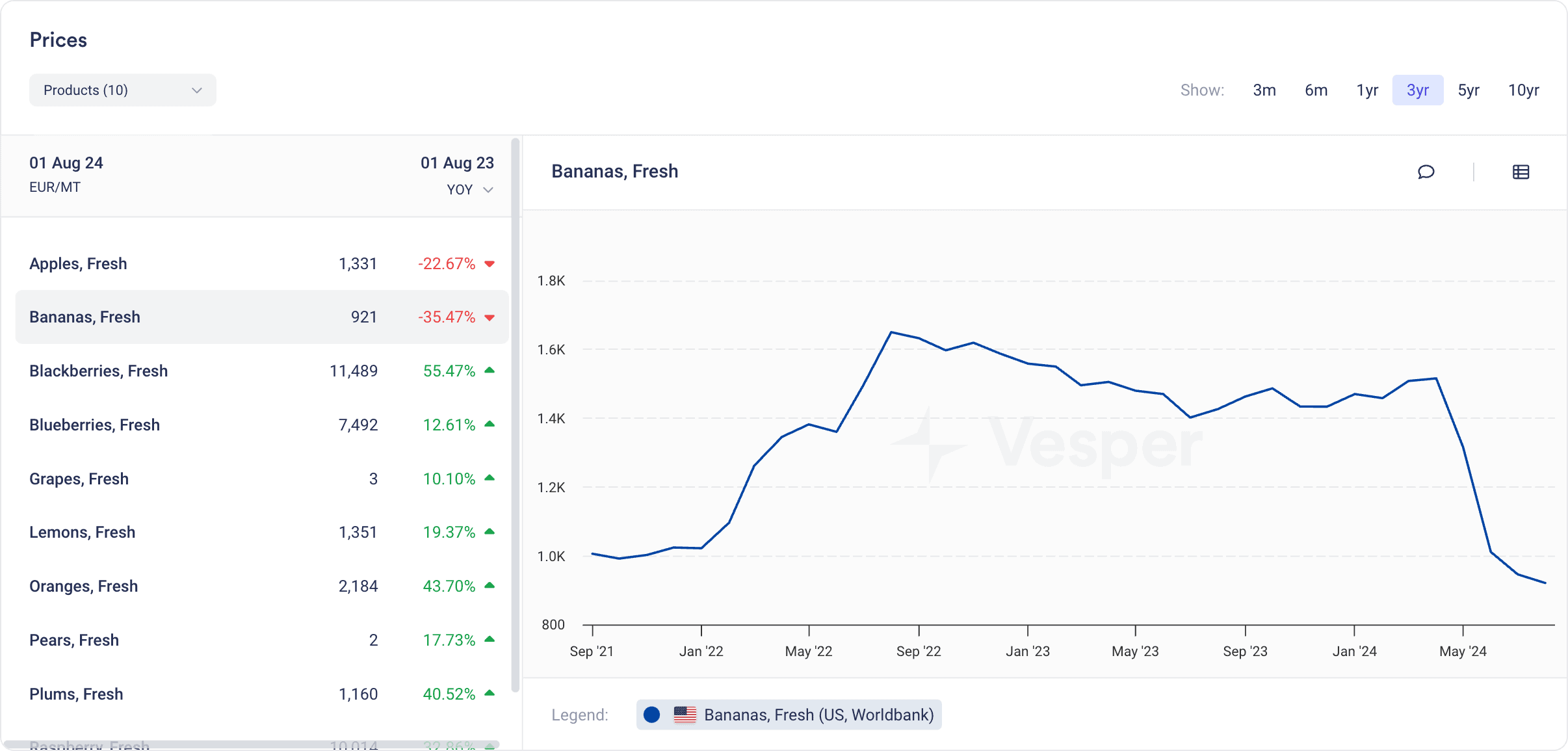Open the Products (10) dropdown
This screenshot has height=751, width=1568.
[x=123, y=90]
